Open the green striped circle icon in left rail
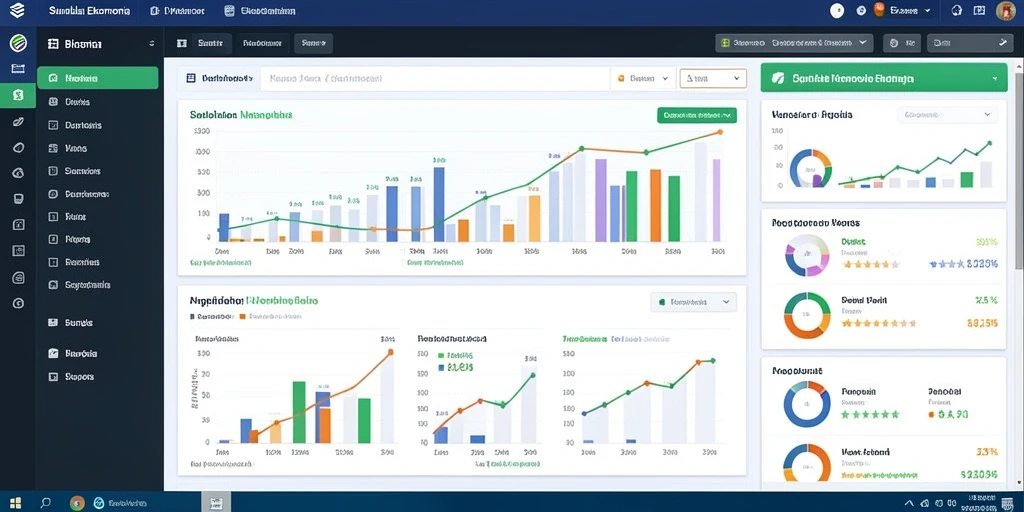The width and height of the screenshot is (1024, 512). (18, 44)
